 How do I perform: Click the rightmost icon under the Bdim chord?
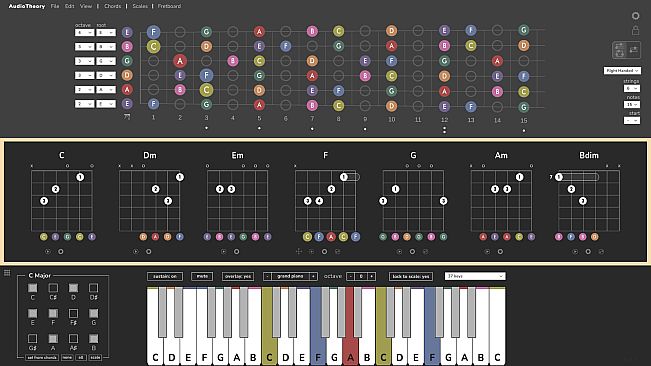[x=601, y=251]
